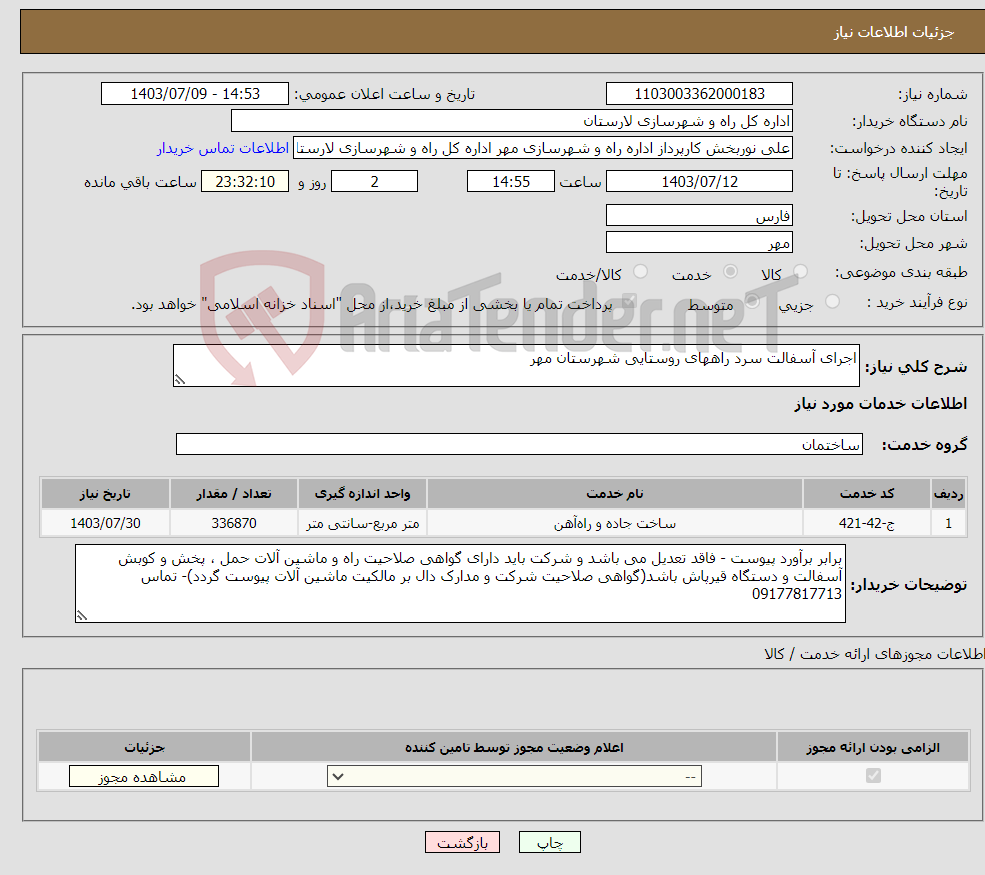985x875 pixels.
Task: Click need date cell 1403/07/30
Action: tap(105, 523)
